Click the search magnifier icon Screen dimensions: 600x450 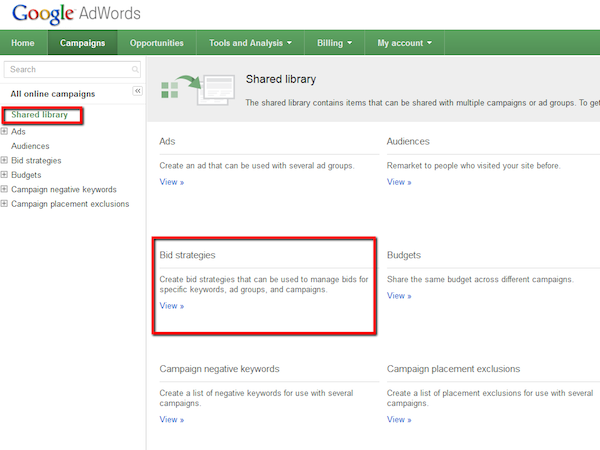coord(135,69)
